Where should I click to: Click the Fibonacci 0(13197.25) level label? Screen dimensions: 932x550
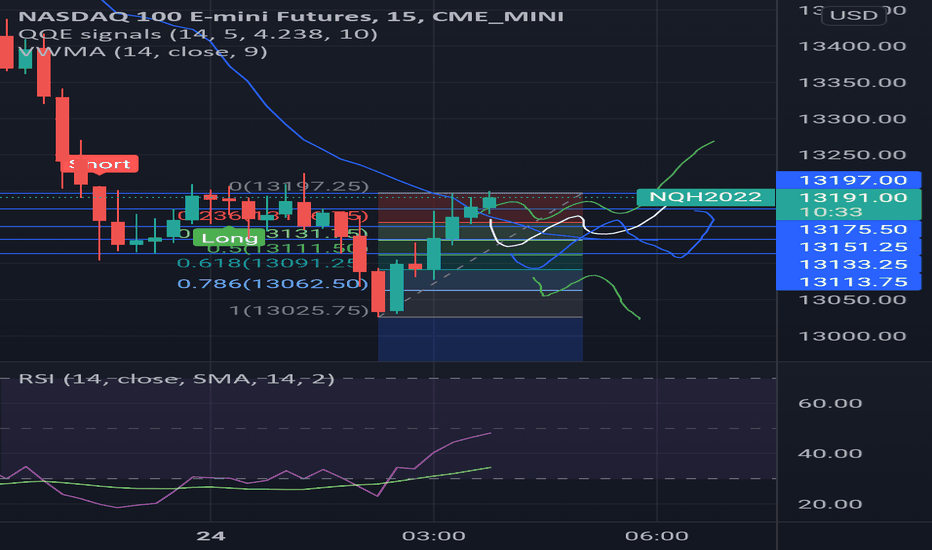tap(299, 187)
